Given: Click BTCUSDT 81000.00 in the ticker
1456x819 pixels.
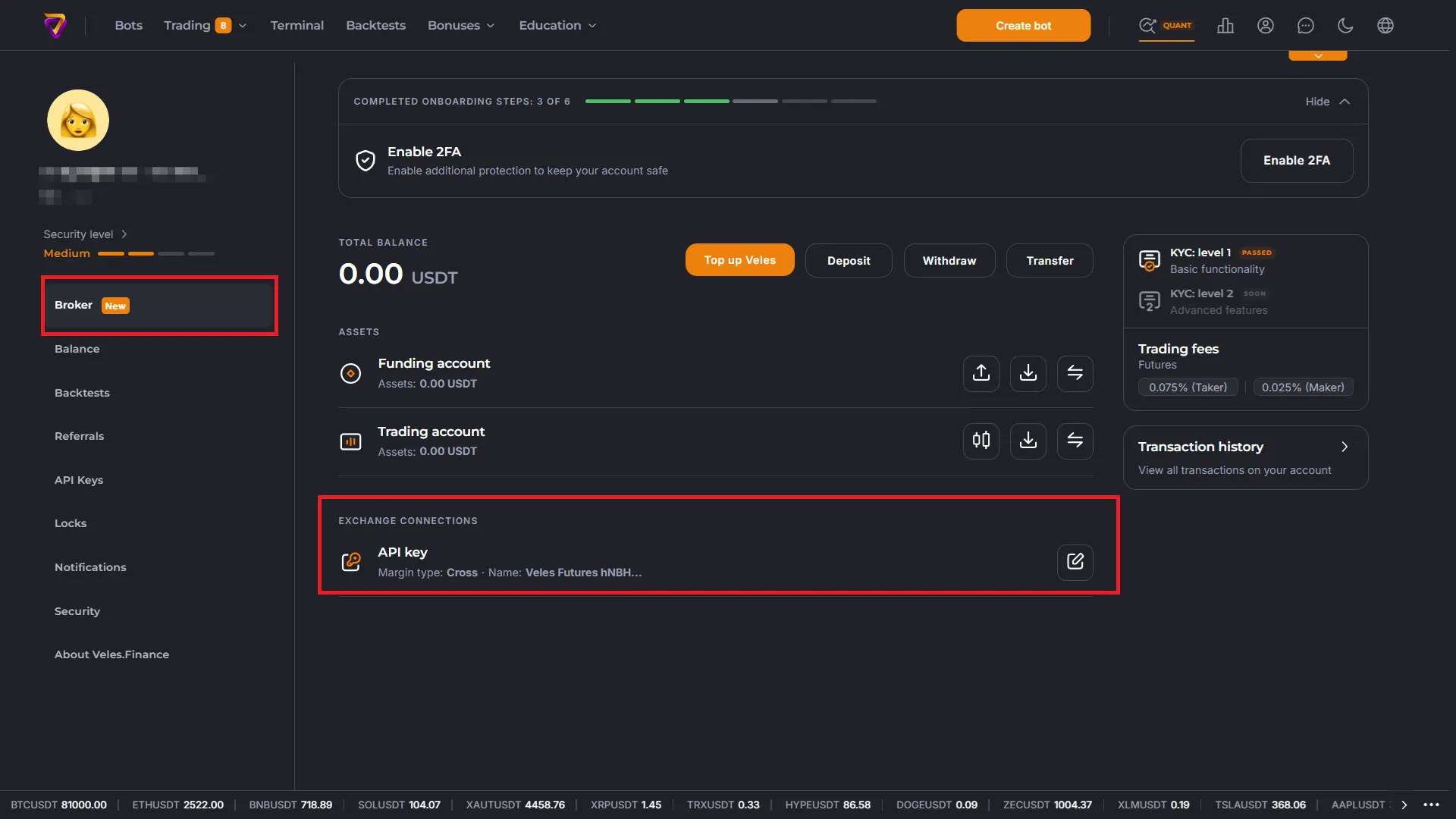Looking at the screenshot, I should tap(58, 805).
